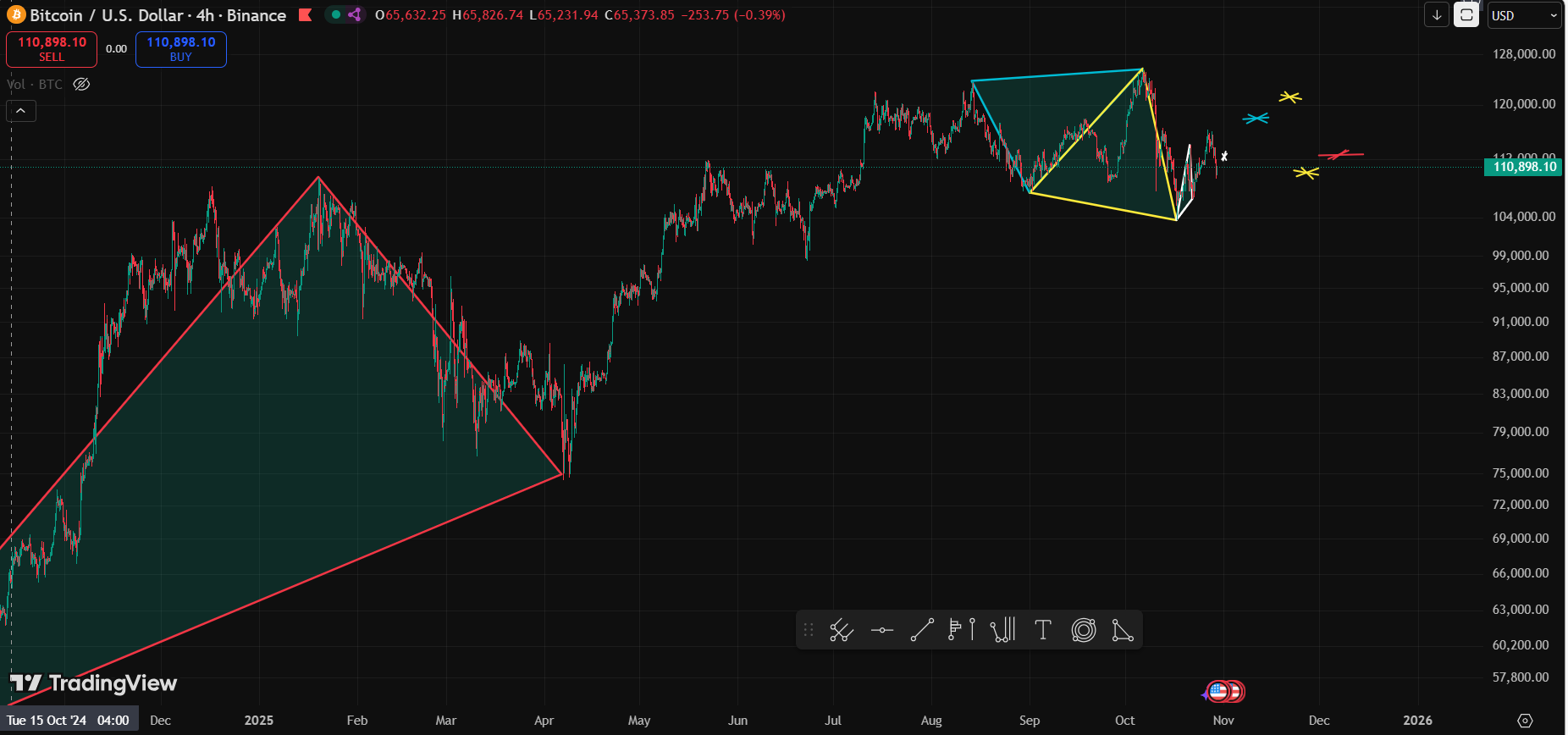The image size is (1568, 735).
Task: Click the orange Bitcoin symbol logo
Action: coord(16,15)
